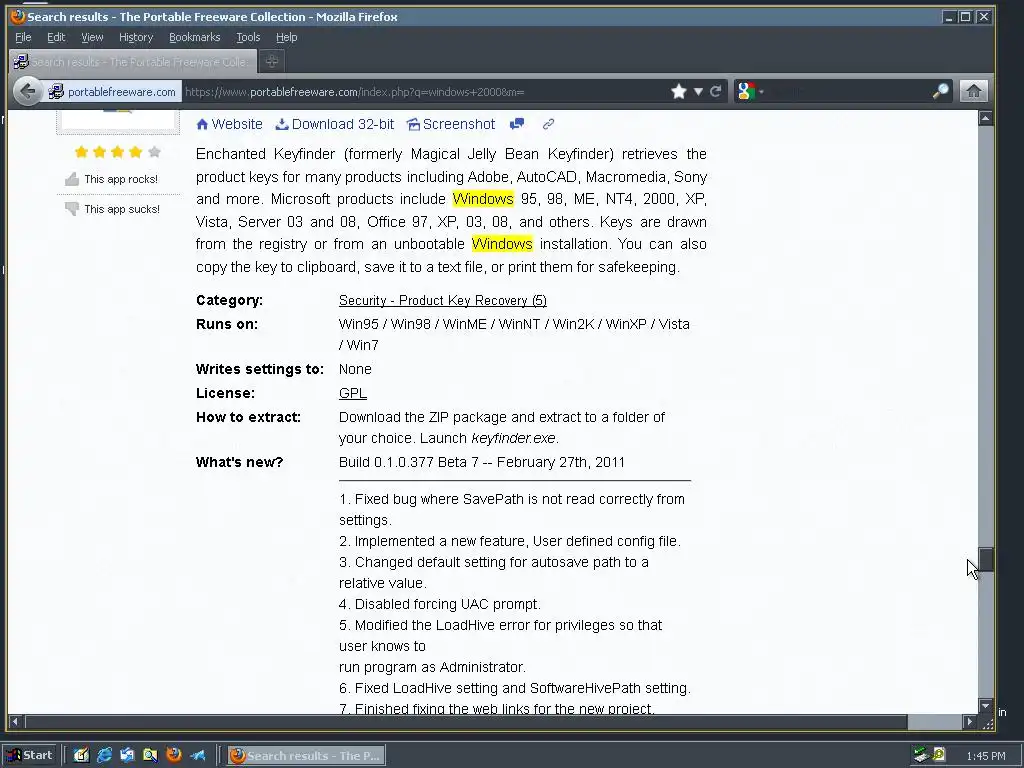Click the horizontal scrollbar thumb
This screenshot has height=768, width=1024.
(x=466, y=722)
